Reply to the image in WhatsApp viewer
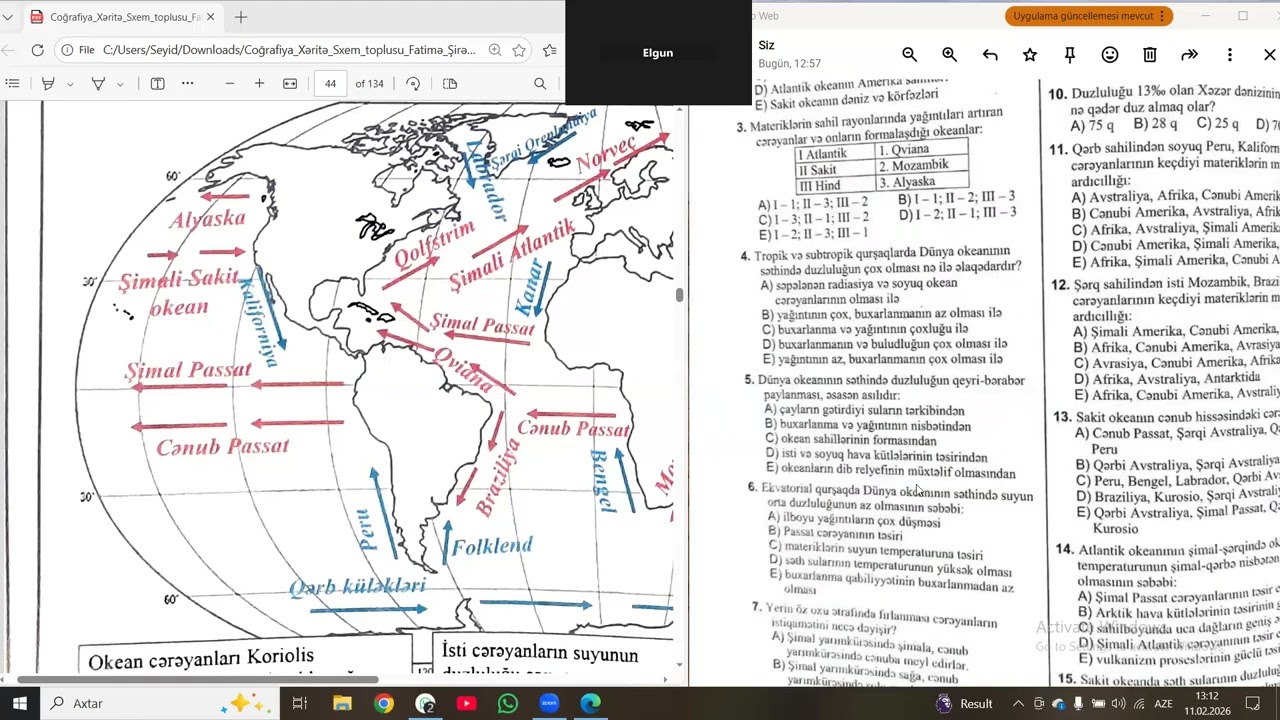The height and width of the screenshot is (720, 1280). 990,55
